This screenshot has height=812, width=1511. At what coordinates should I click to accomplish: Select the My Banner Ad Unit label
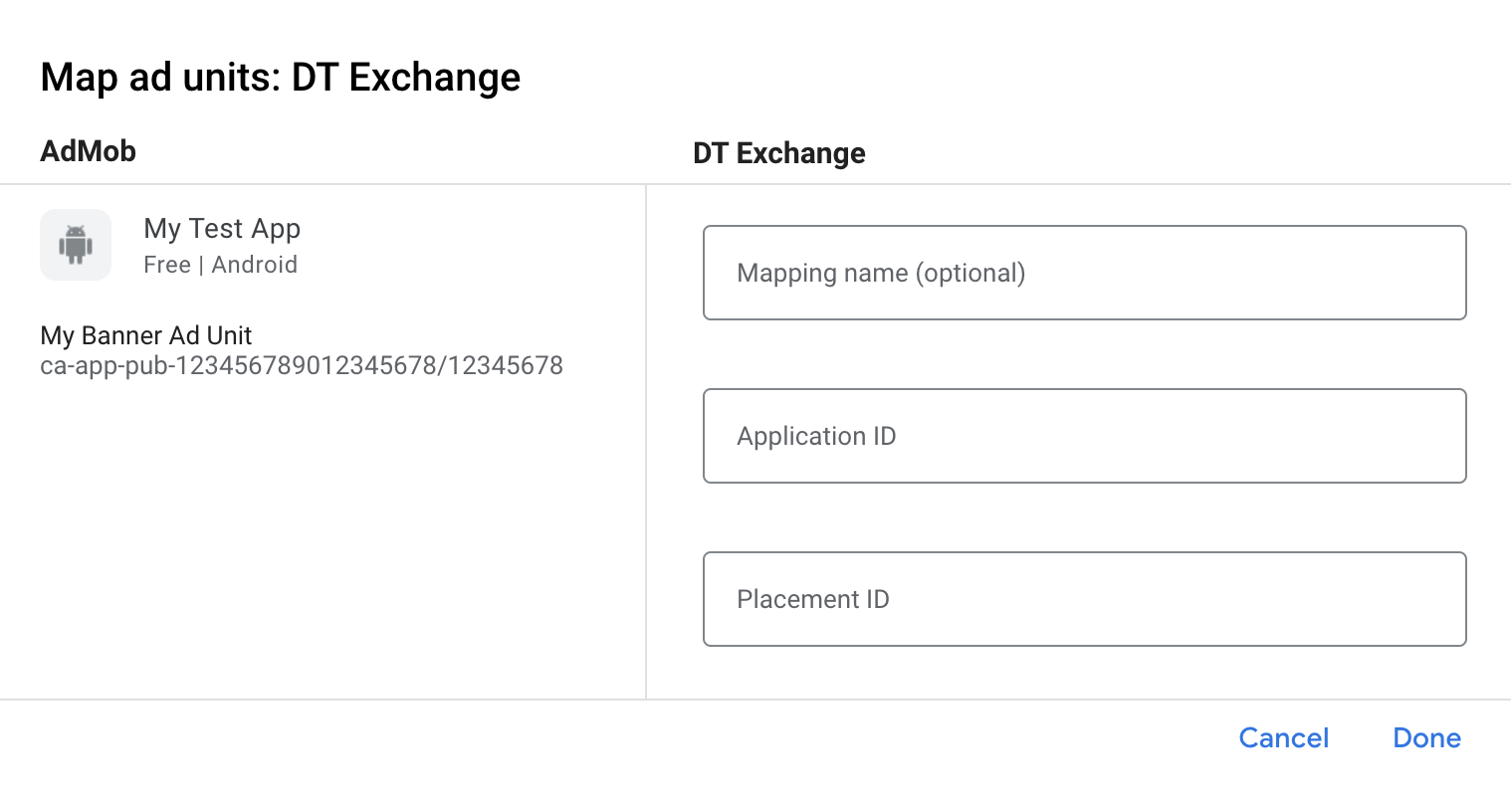coord(146,335)
